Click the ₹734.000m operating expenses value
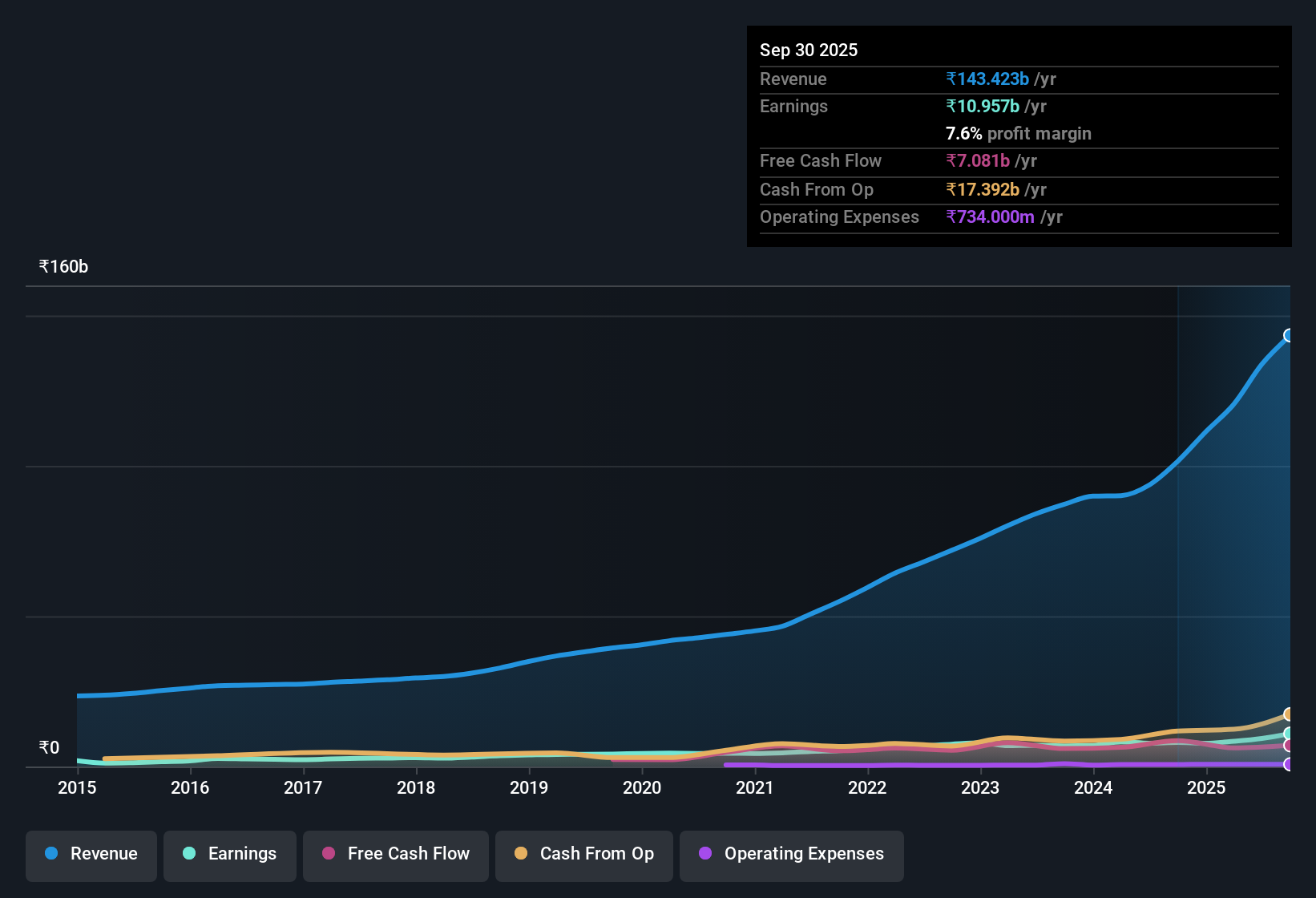The image size is (1316, 898). pos(990,216)
